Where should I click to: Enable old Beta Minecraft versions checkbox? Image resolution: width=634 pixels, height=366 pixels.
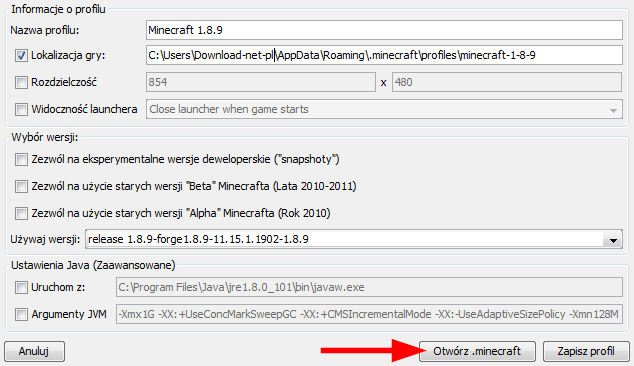pyautogui.click(x=21, y=186)
